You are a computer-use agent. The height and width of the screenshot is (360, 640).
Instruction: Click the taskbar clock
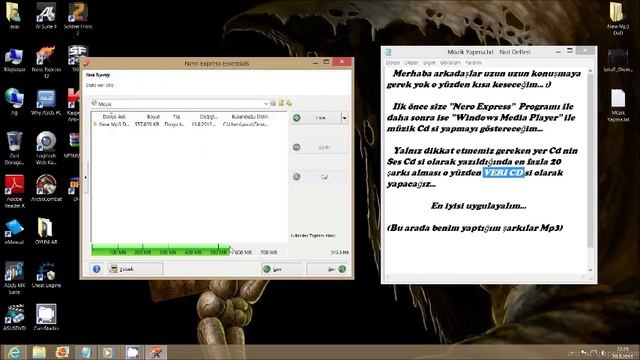pos(622,352)
